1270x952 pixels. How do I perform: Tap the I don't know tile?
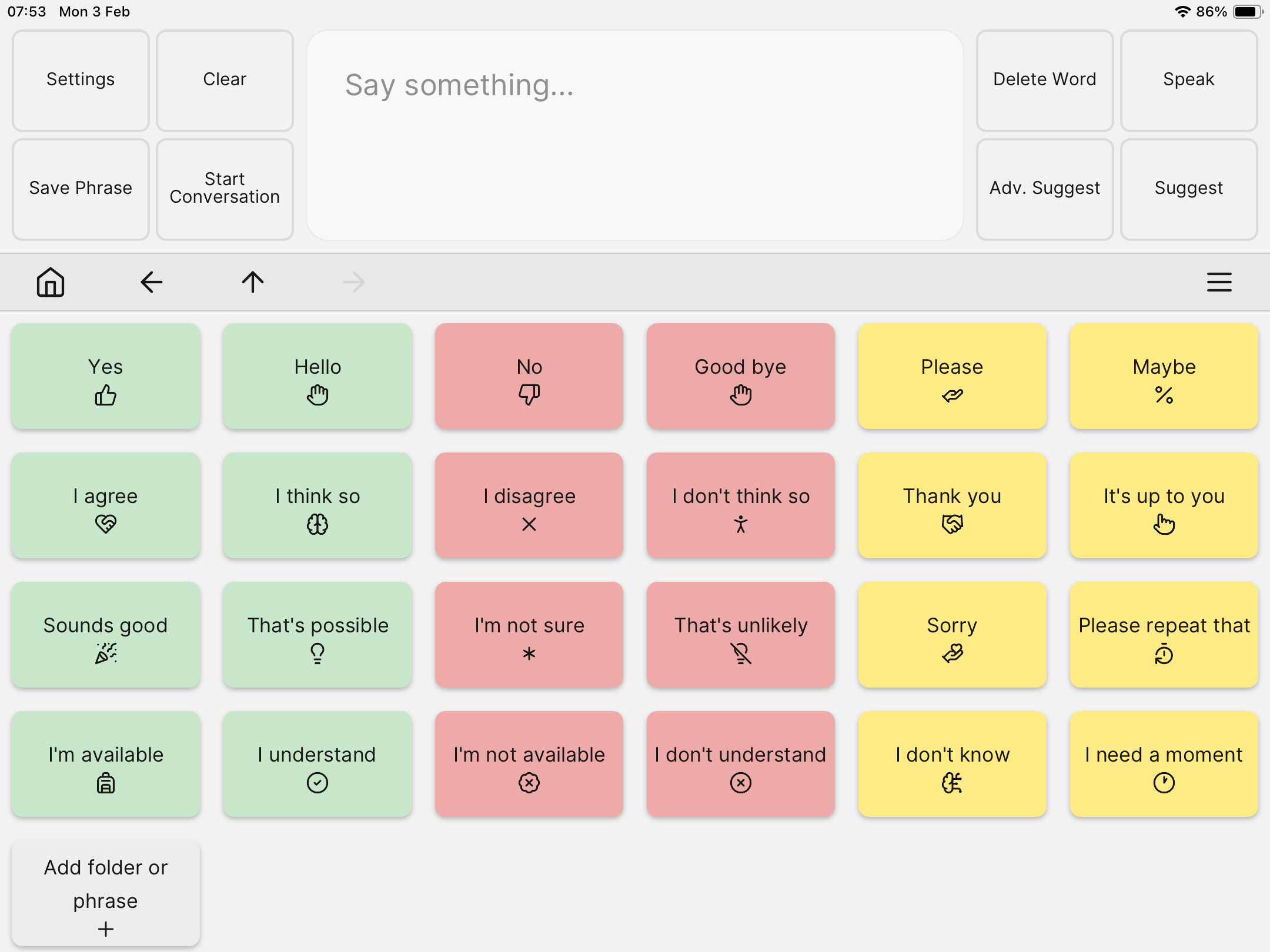click(x=952, y=764)
